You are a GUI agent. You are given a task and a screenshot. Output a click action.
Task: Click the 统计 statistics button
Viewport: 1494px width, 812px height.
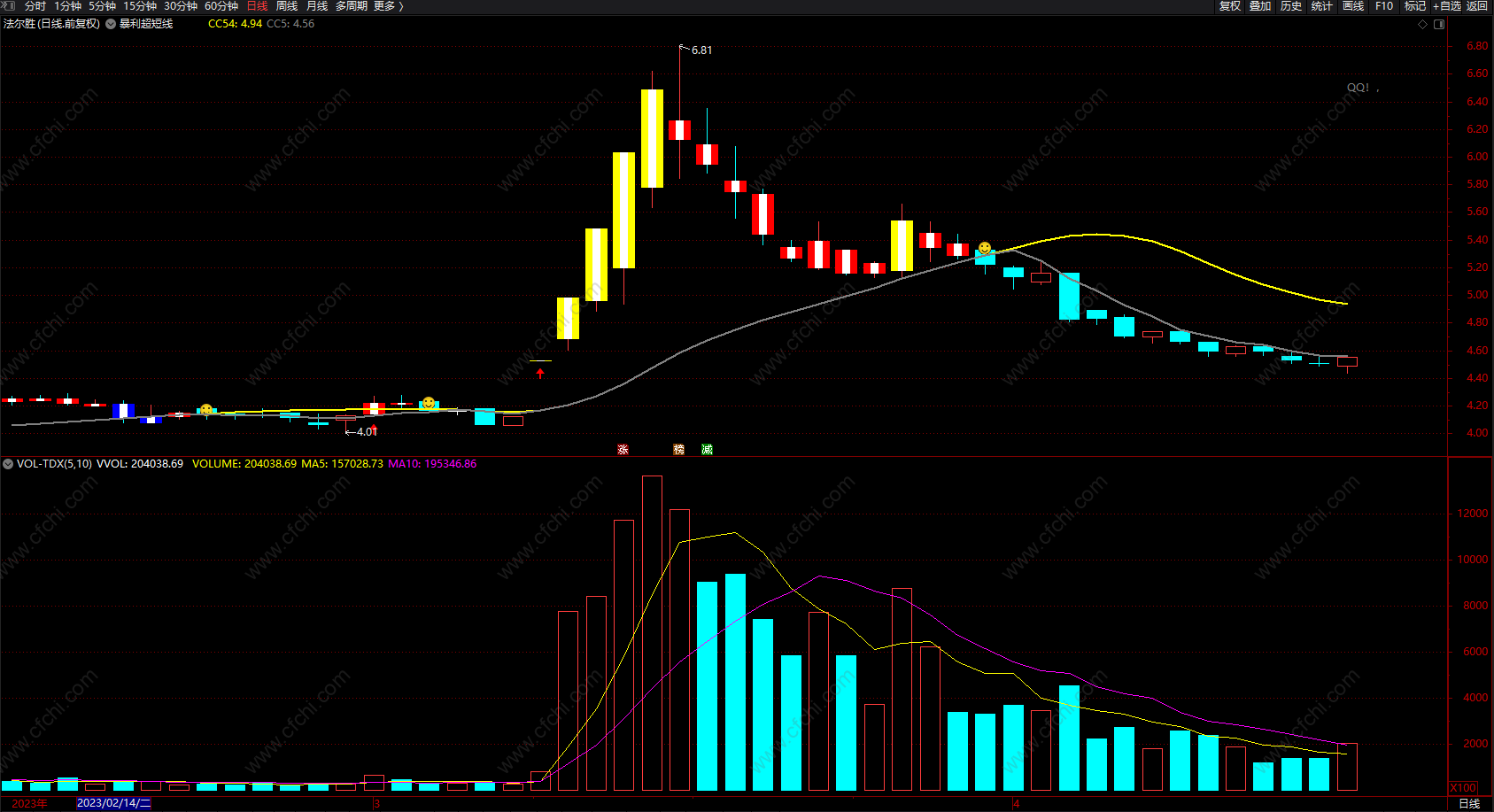coord(1322,6)
